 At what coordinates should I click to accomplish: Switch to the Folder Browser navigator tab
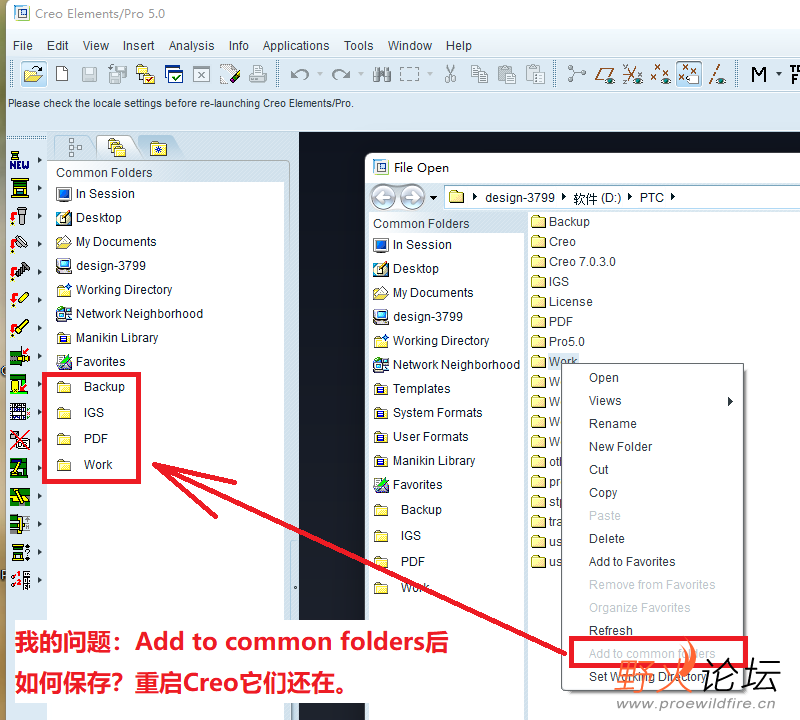click(117, 147)
